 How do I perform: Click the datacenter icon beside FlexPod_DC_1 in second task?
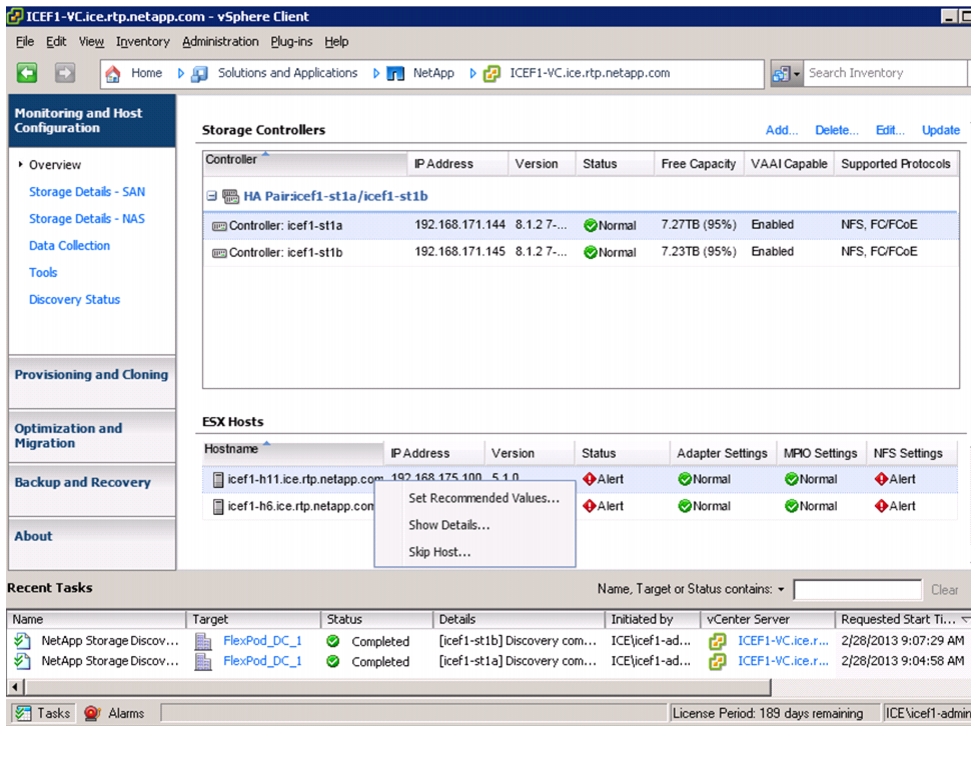coord(203,661)
